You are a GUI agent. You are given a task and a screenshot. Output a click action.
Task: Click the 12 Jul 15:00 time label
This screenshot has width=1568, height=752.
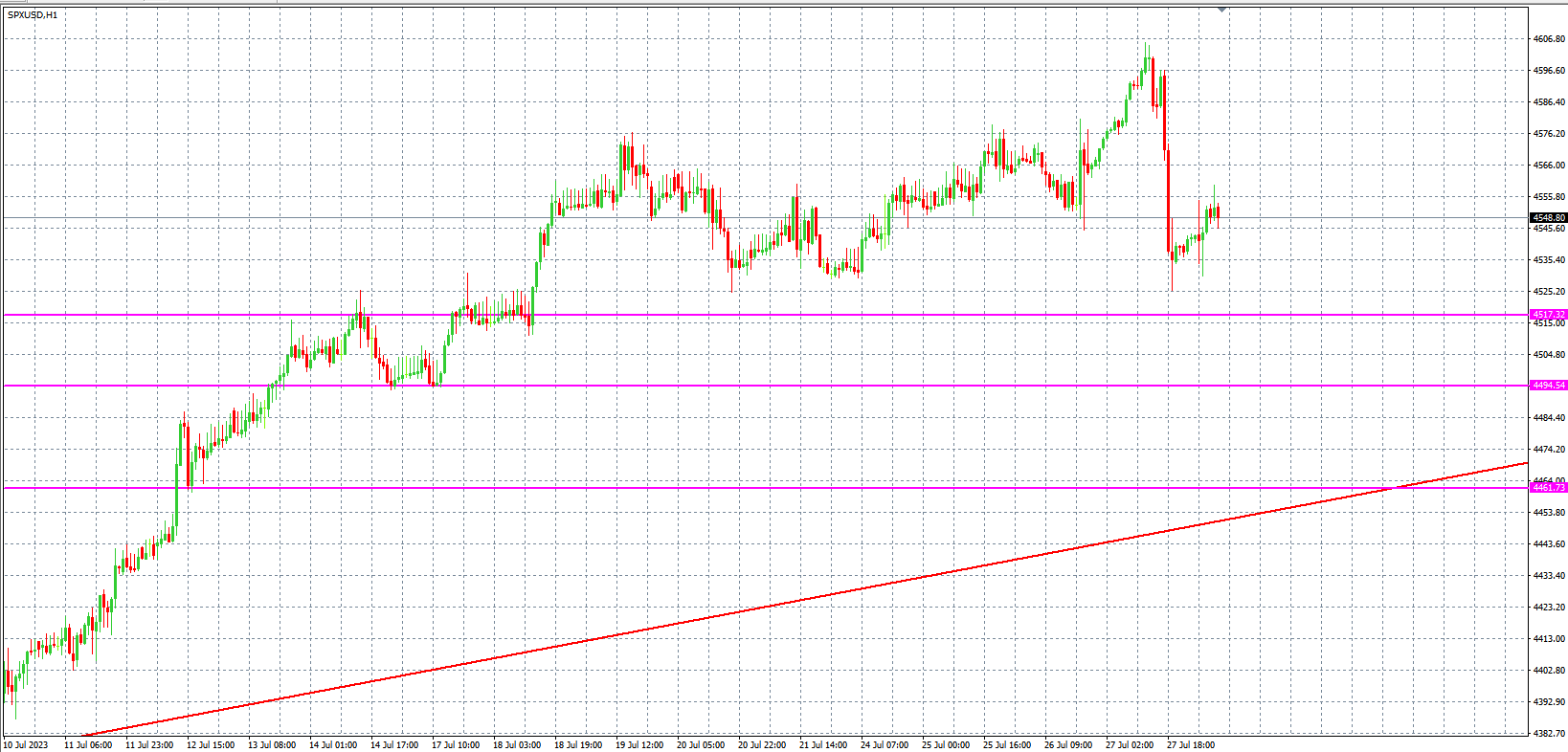210,744
